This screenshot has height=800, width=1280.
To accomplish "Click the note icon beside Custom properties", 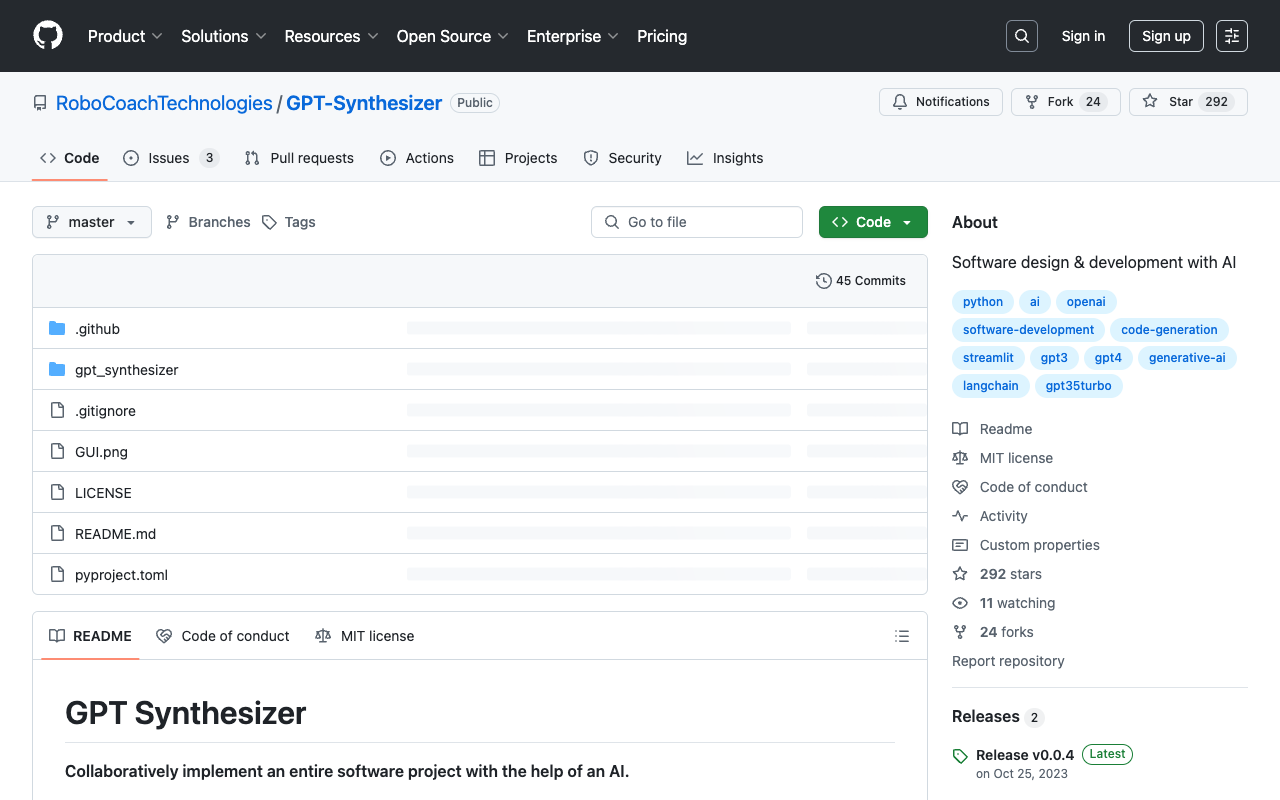I will (960, 545).
